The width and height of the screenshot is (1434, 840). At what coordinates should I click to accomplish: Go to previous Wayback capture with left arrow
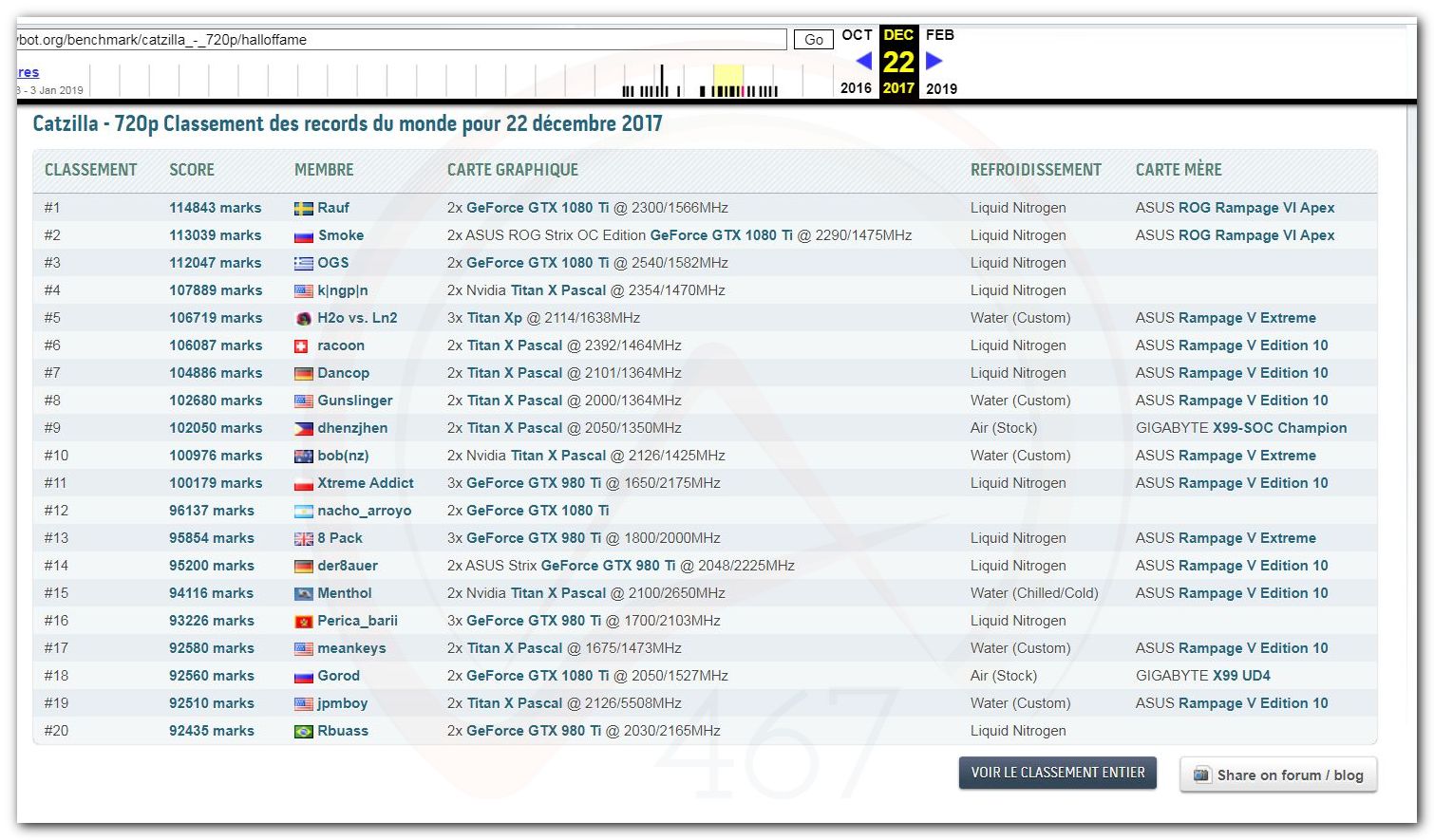863,61
